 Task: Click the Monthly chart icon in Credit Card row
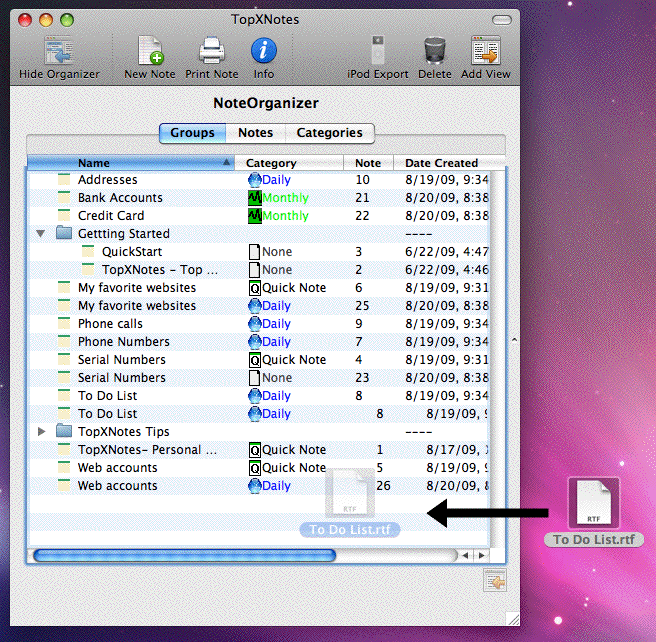click(255, 216)
